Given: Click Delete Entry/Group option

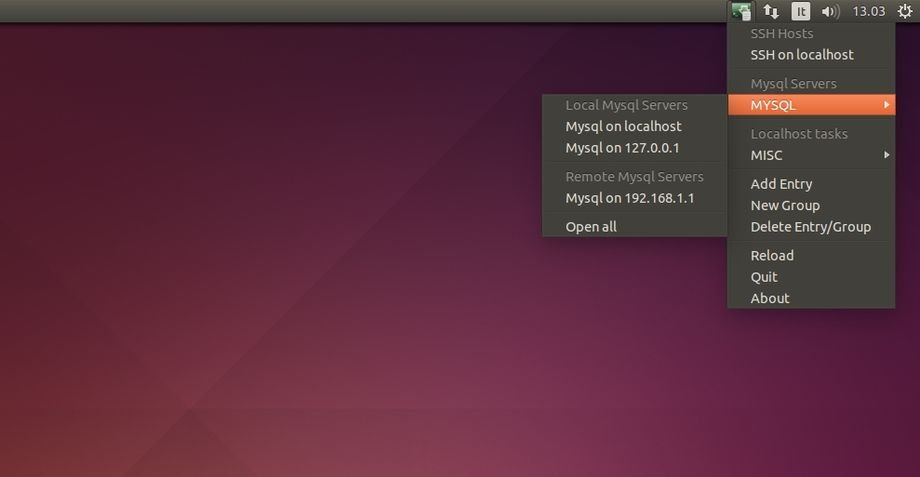Looking at the screenshot, I should pyautogui.click(x=810, y=227).
